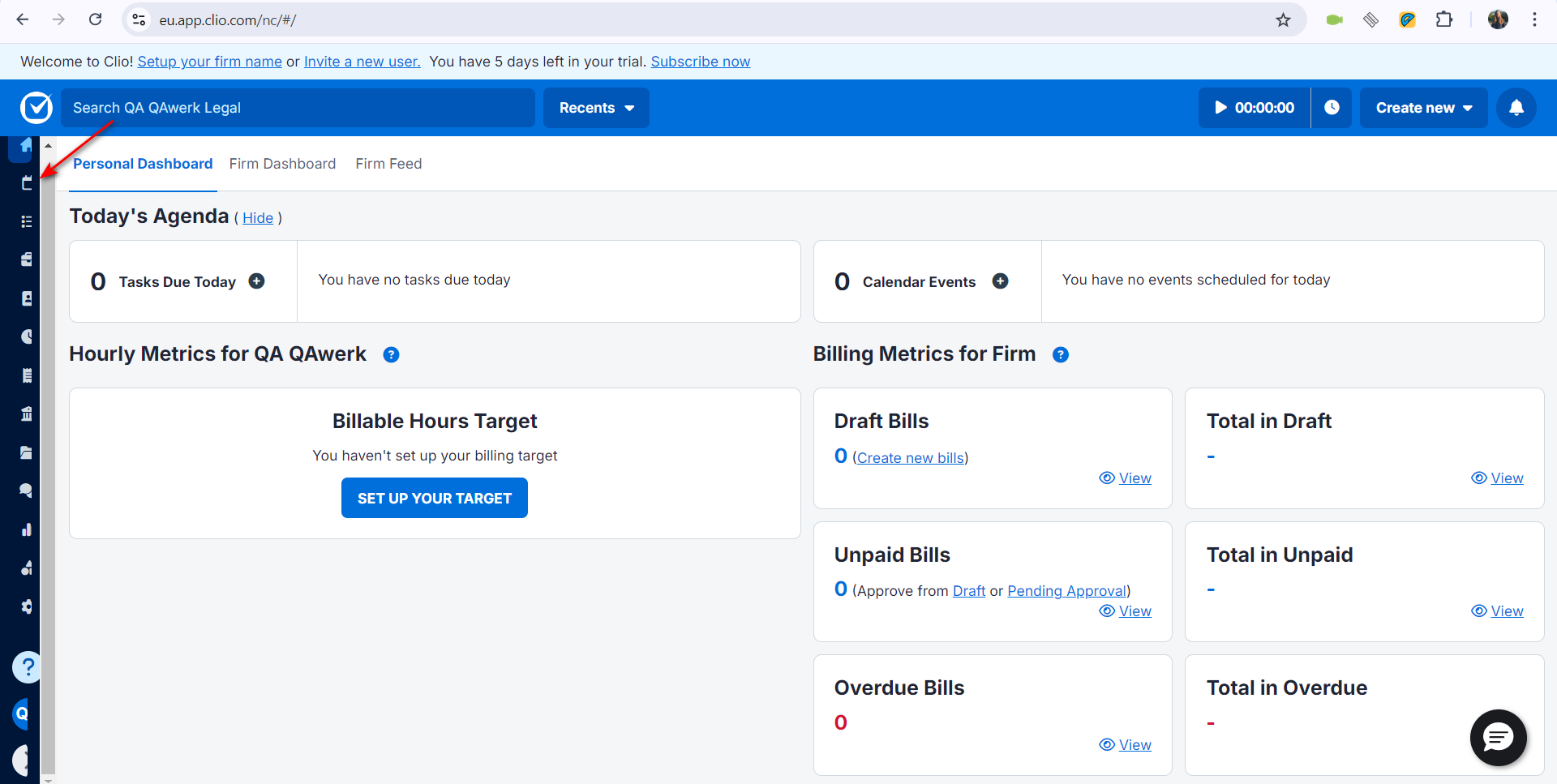Image resolution: width=1557 pixels, height=784 pixels.
Task: Open the Pending Approval link
Action: [1067, 591]
